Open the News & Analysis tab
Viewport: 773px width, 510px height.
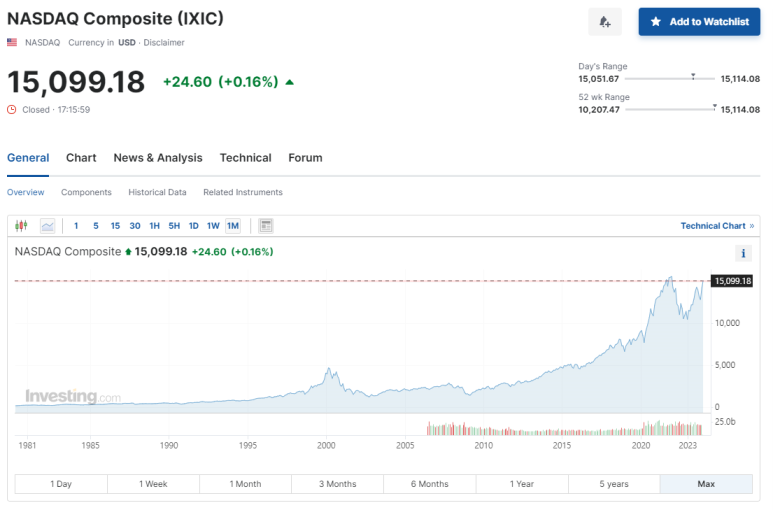pos(158,158)
